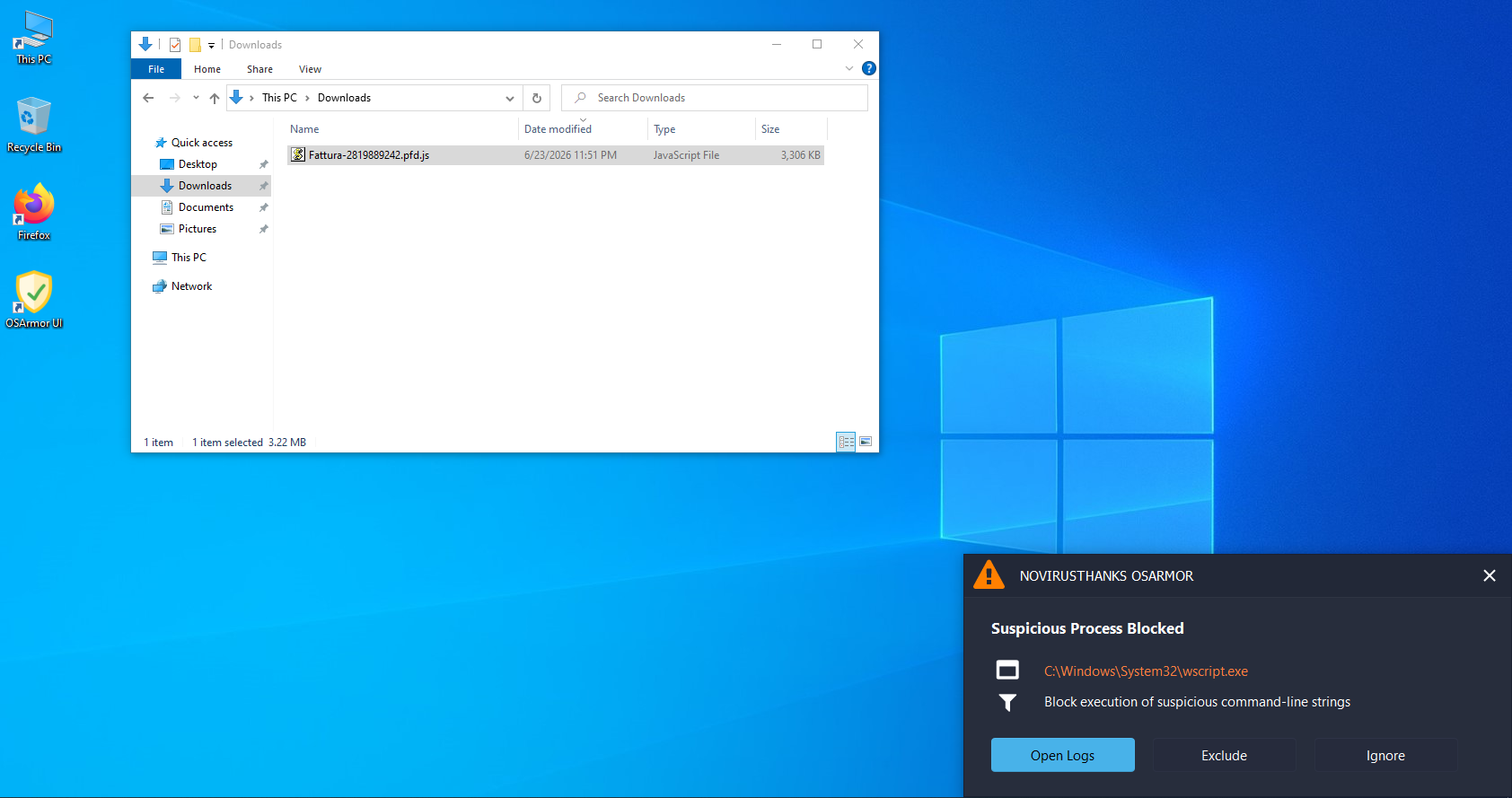Screen dimensions: 1512x798
Task: Open OSArmor UI desktop shortcut
Action: [x=34, y=301]
